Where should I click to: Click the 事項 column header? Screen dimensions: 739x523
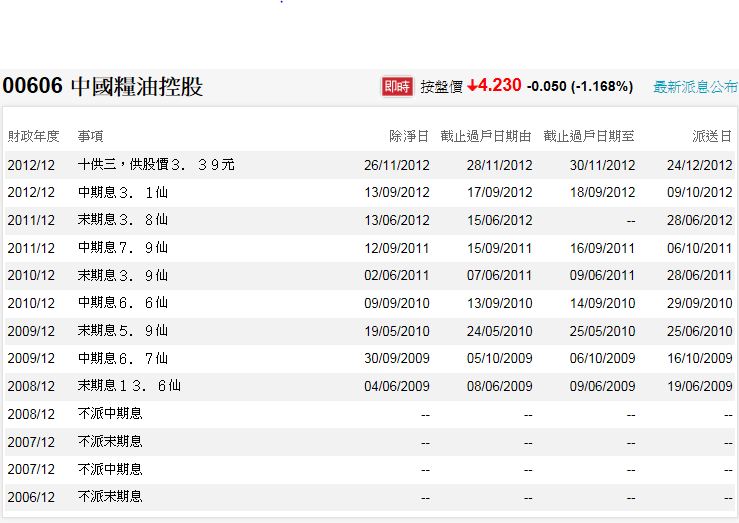coord(91,136)
